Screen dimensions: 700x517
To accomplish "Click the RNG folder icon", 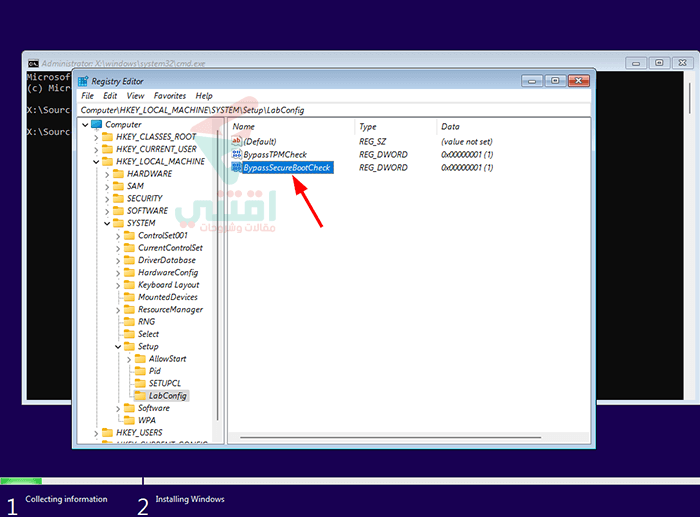I will click(129, 321).
